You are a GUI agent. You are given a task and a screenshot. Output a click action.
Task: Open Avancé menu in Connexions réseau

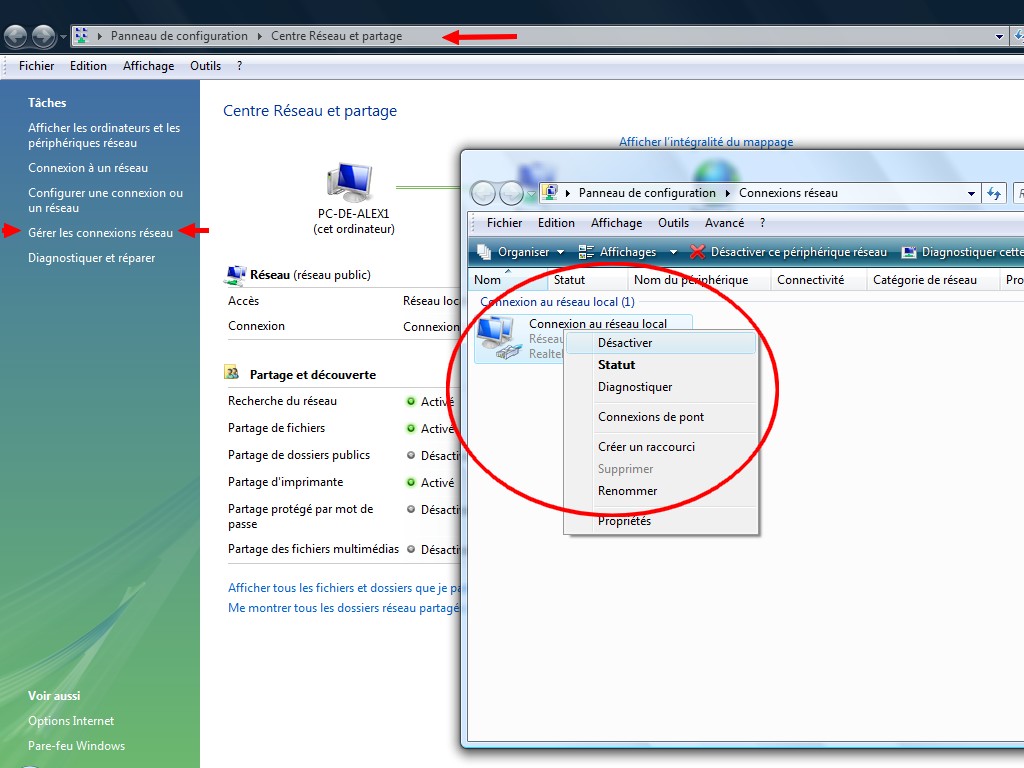(x=724, y=223)
